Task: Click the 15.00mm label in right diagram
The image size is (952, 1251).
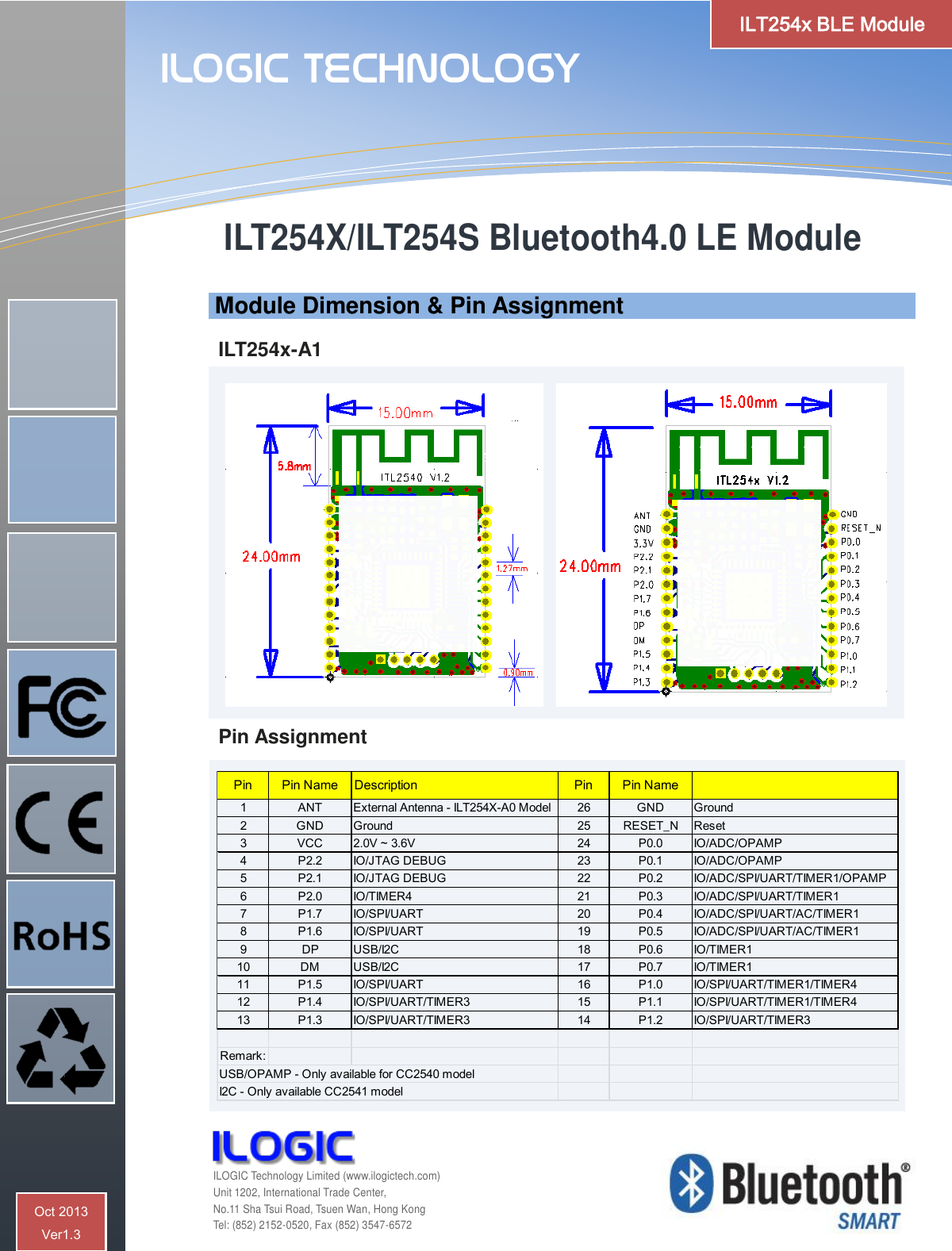Action: tap(748, 402)
